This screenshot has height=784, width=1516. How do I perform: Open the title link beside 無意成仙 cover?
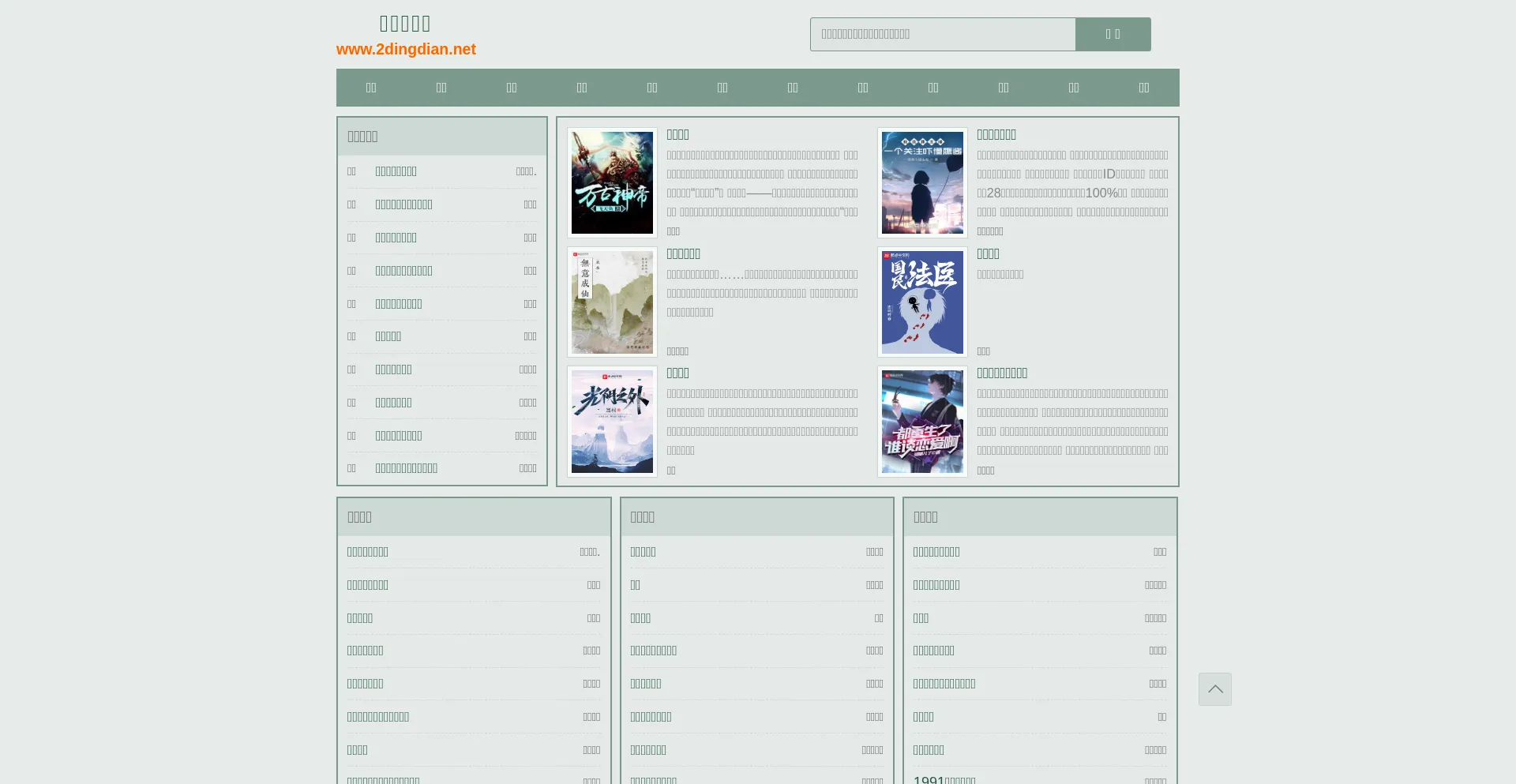(683, 254)
